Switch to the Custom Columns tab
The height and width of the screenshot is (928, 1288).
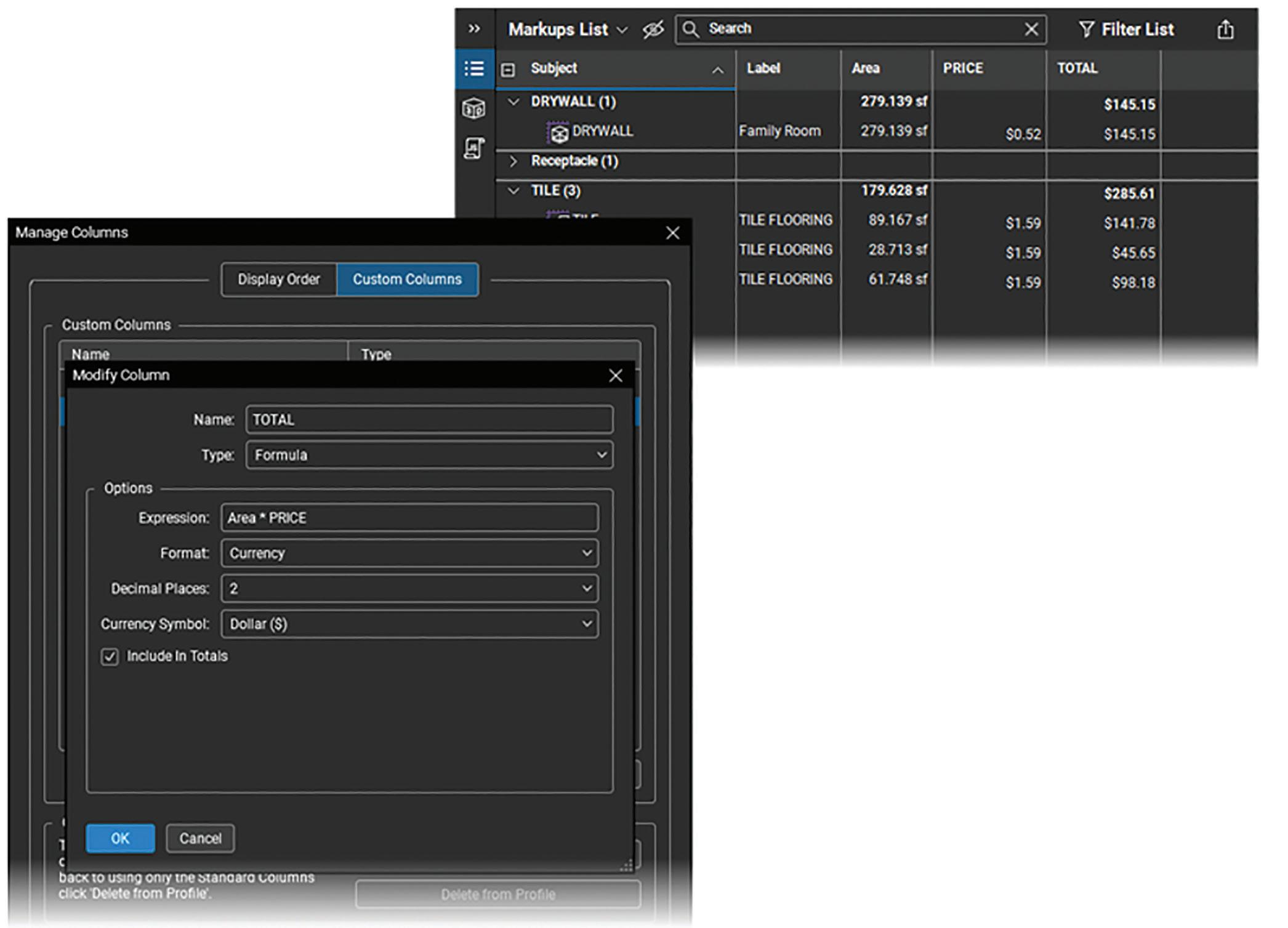point(407,280)
